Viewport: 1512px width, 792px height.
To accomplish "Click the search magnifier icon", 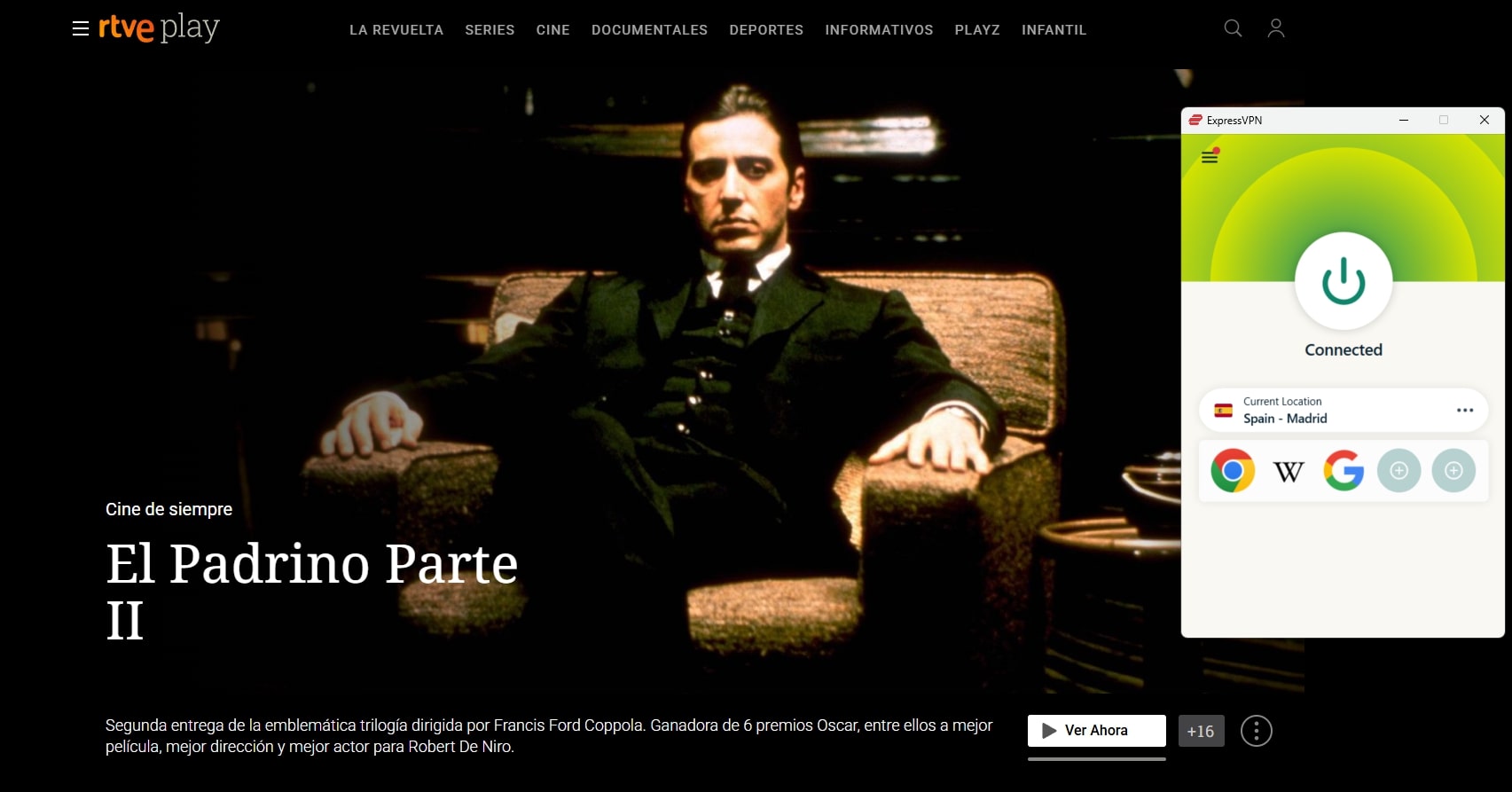I will 1233,28.
